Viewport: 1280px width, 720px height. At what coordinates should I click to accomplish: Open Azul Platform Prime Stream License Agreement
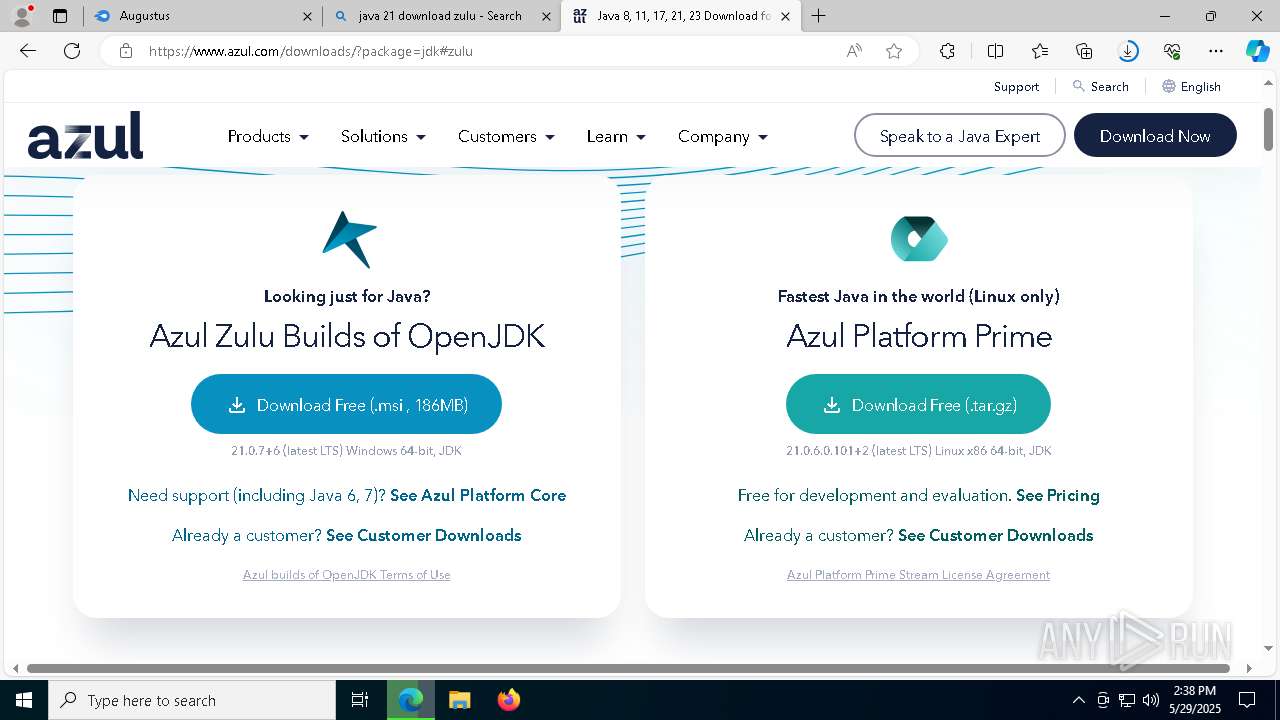coord(918,575)
